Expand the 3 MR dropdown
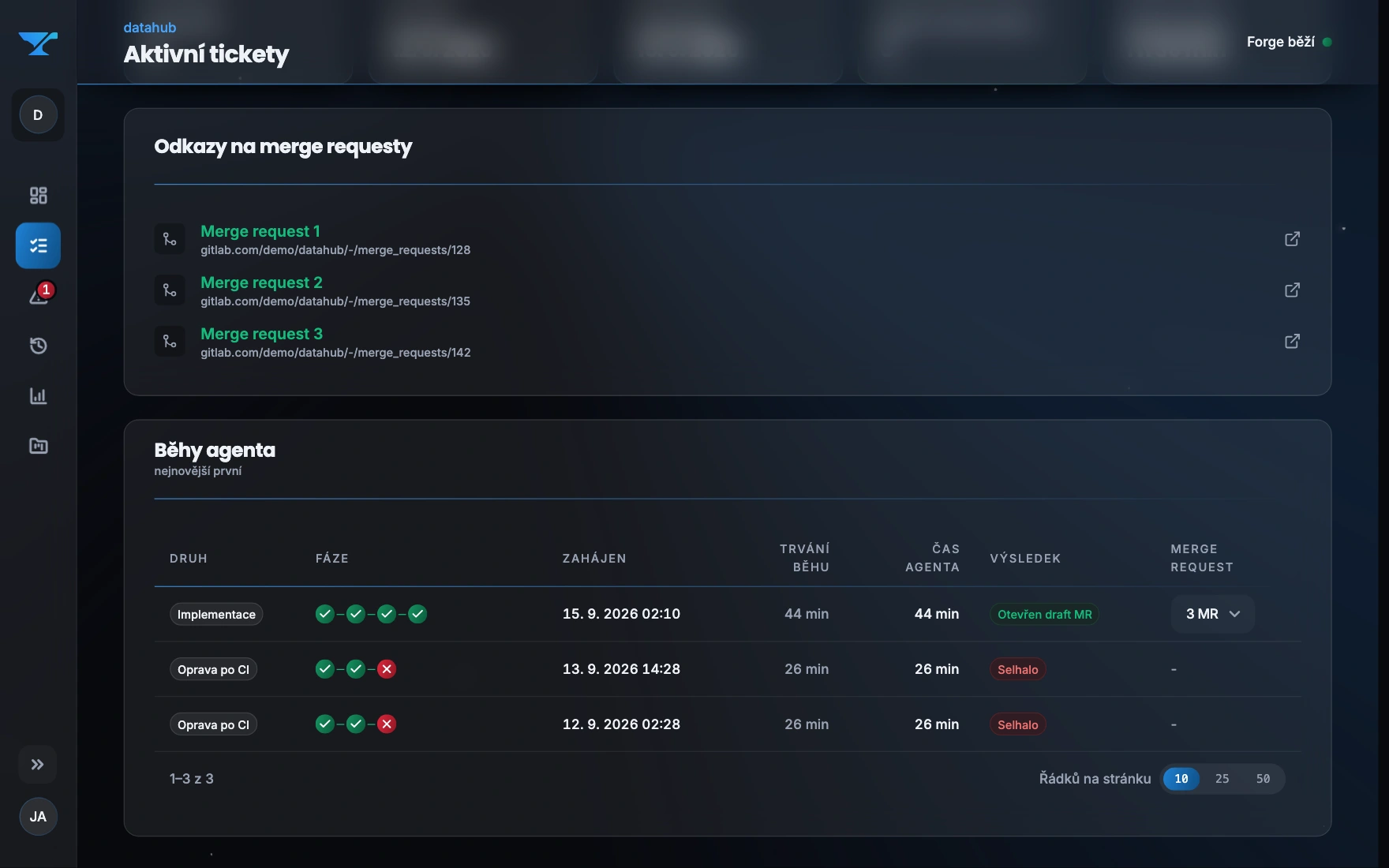 pyautogui.click(x=1213, y=614)
